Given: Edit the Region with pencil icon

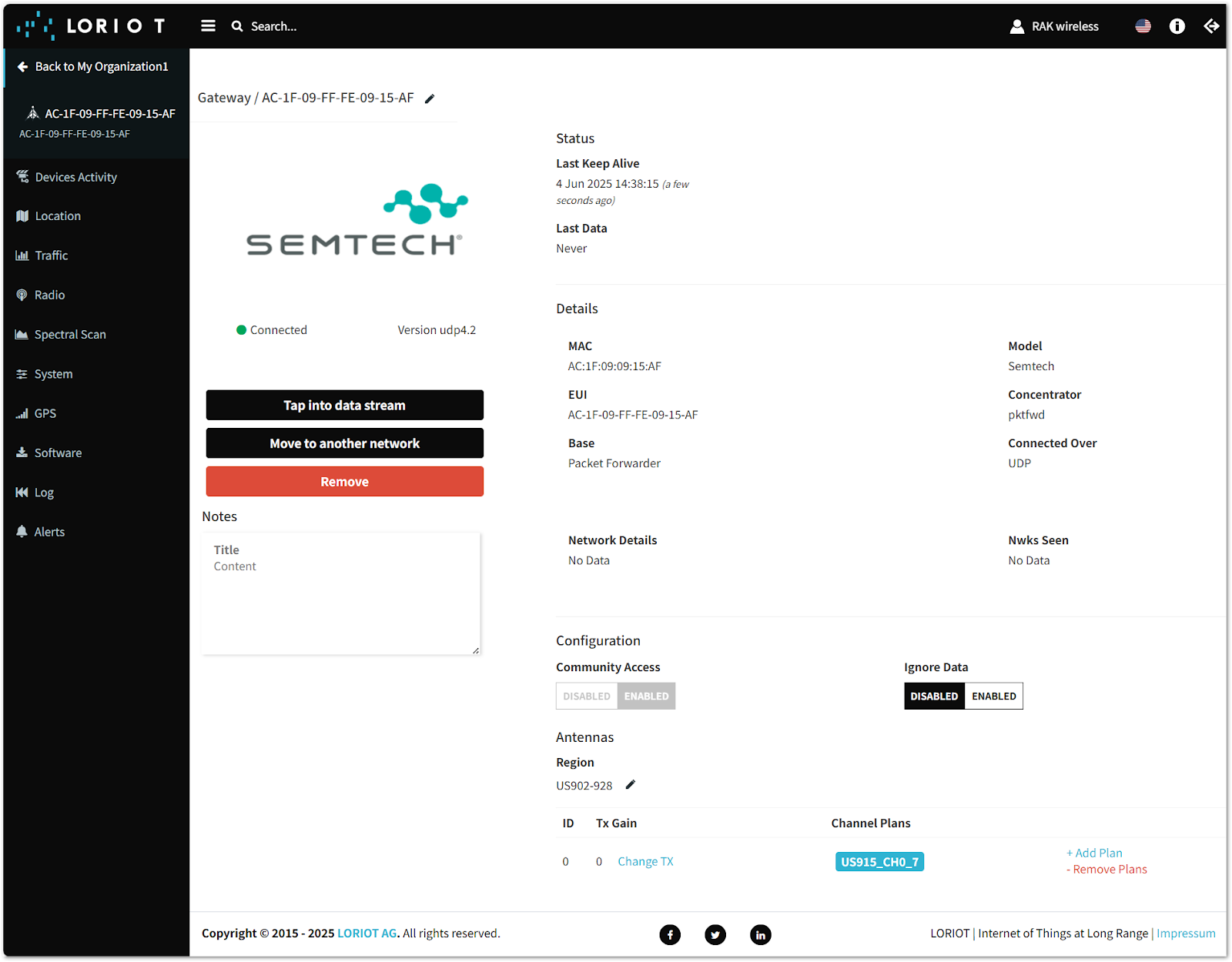Looking at the screenshot, I should click(x=630, y=785).
